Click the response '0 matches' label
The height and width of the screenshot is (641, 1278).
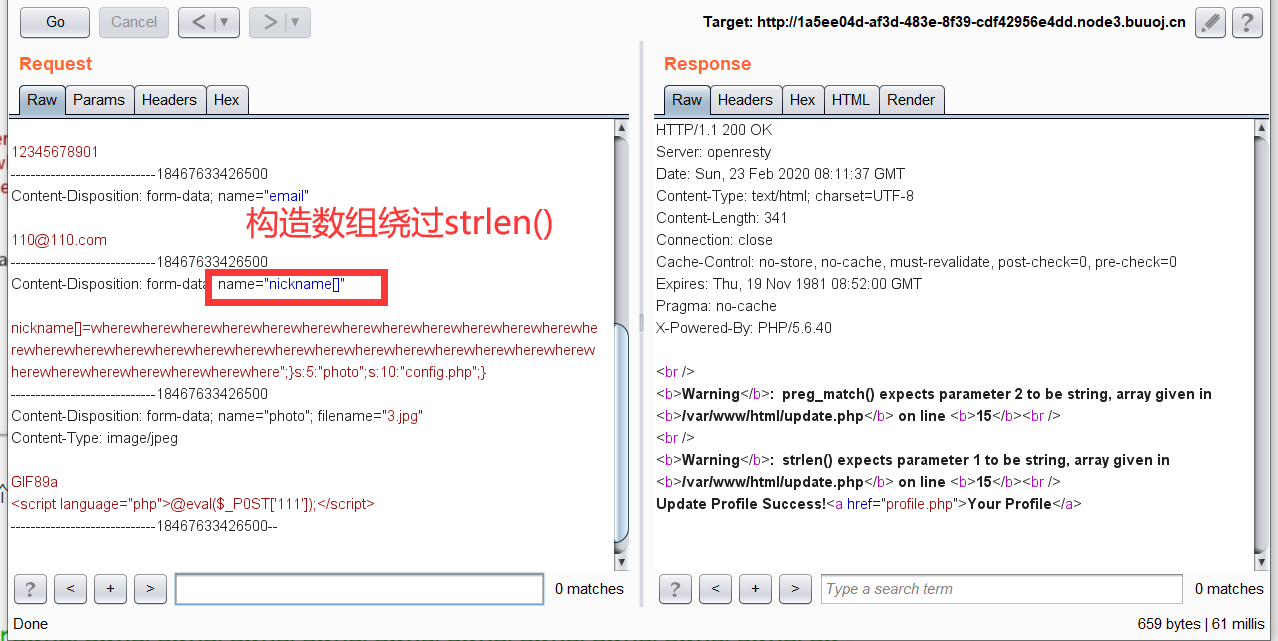[1229, 589]
